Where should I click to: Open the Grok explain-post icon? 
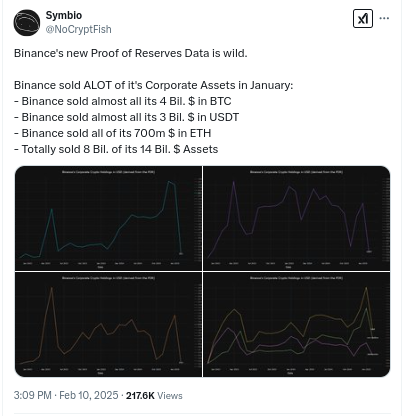[363, 18]
